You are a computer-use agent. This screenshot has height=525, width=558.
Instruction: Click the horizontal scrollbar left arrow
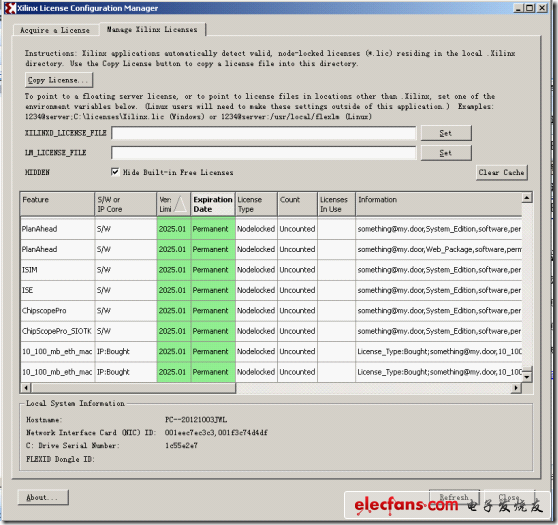[x=26, y=388]
